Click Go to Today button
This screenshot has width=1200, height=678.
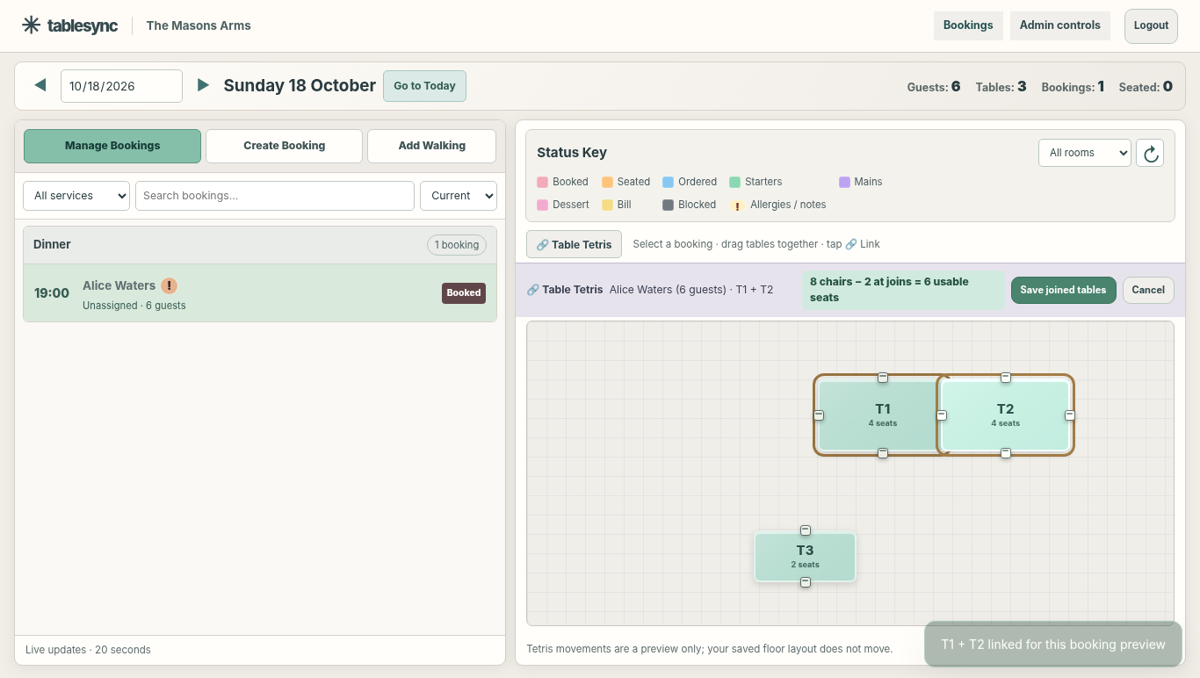pos(425,86)
